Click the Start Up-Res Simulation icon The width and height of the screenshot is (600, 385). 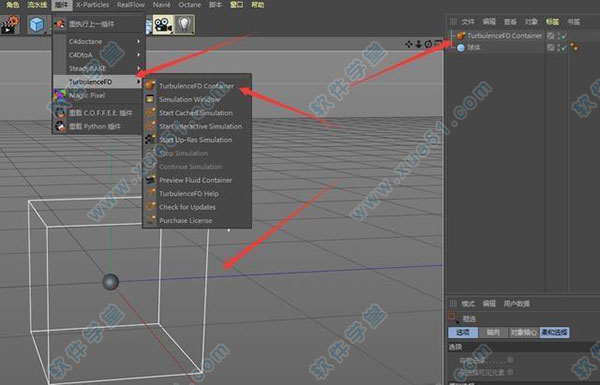coord(150,140)
